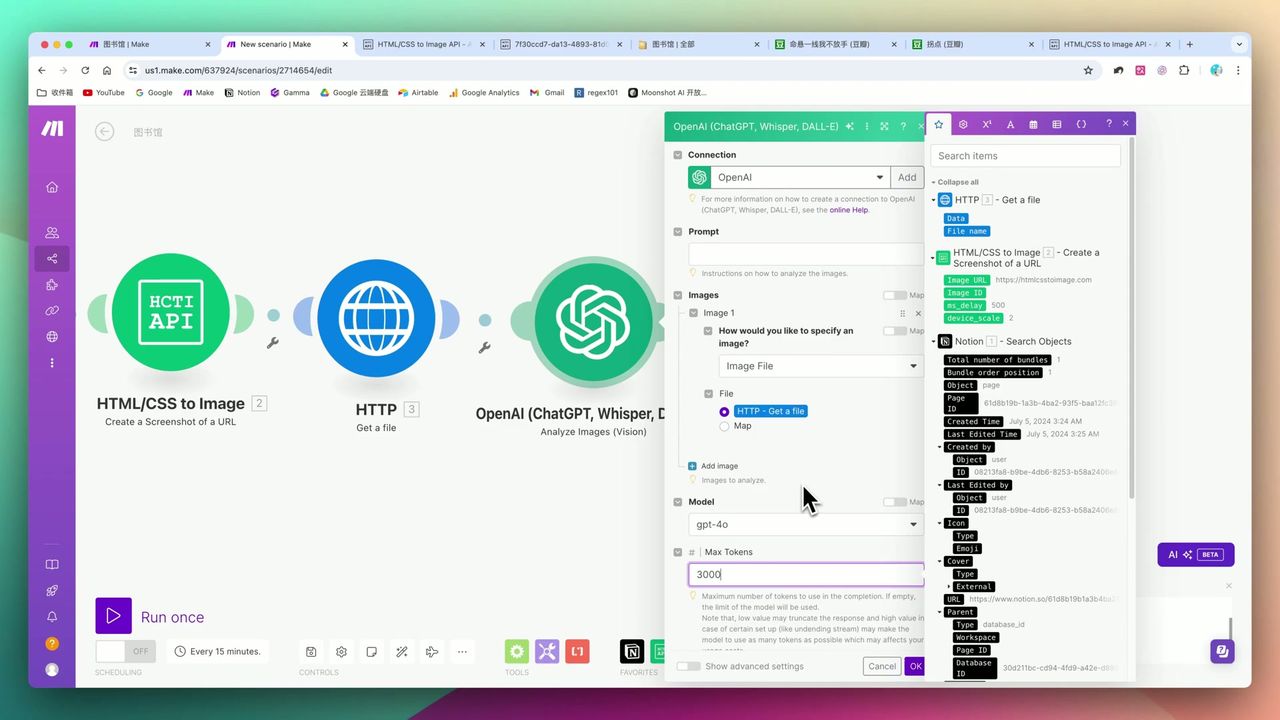Enable Show advanced settings toggle

[689, 666]
